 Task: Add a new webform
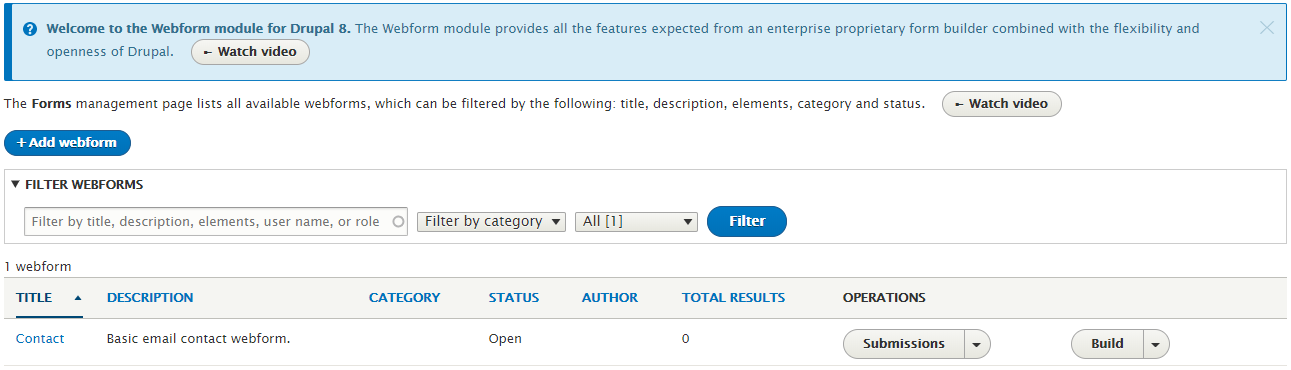click(x=67, y=143)
